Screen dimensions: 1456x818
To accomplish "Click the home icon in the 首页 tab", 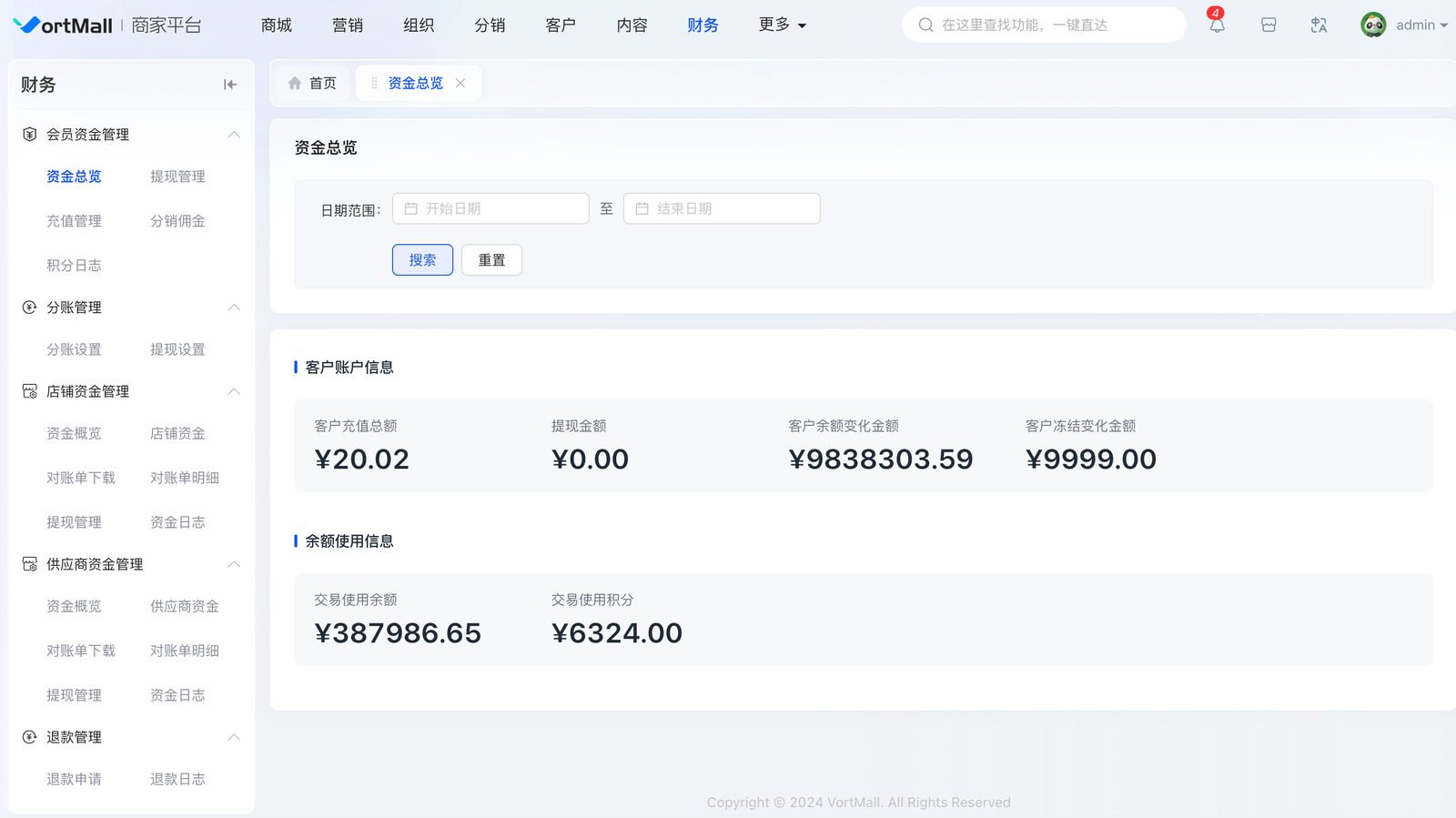I will point(295,84).
